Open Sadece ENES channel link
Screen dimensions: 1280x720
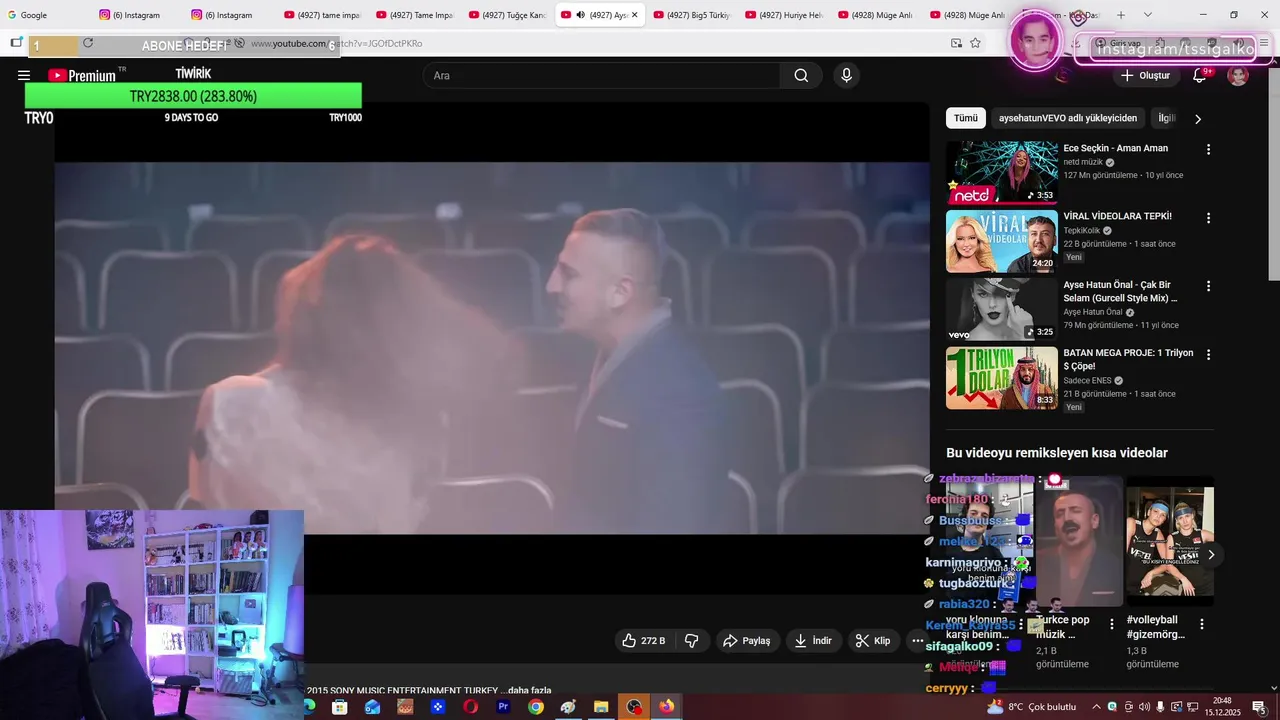click(x=1087, y=381)
